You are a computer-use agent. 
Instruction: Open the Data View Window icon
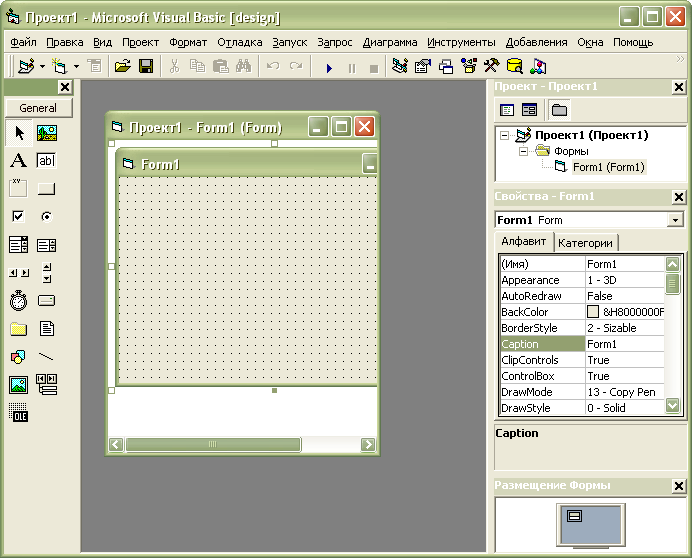point(515,66)
